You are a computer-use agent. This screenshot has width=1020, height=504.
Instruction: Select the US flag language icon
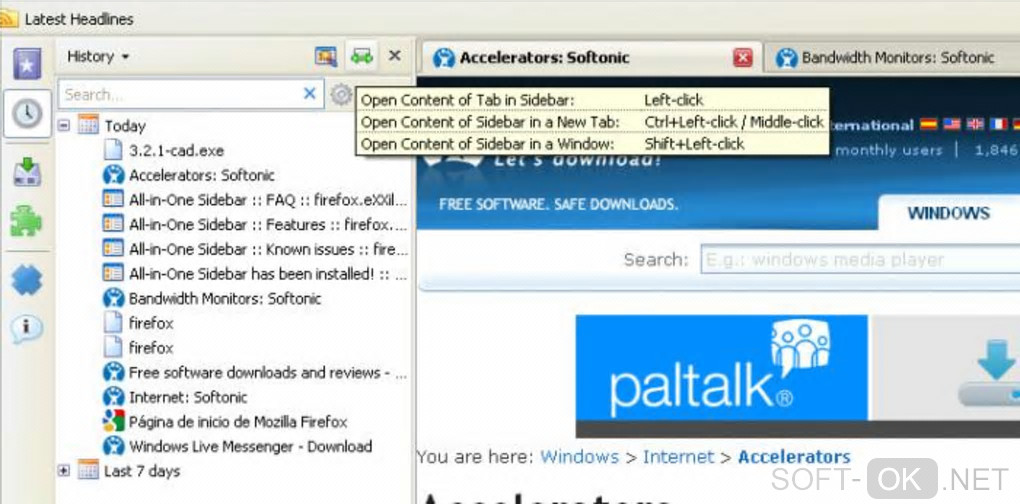coord(952,124)
